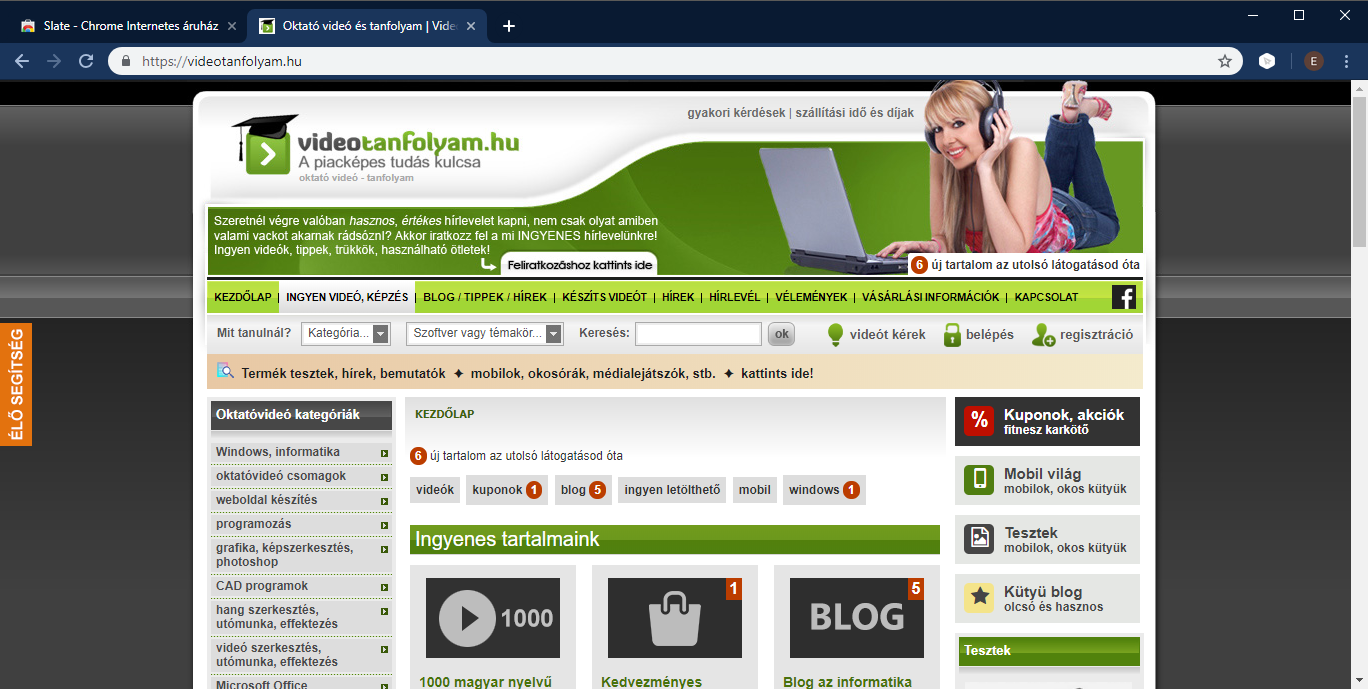Click '6 új tartalom' notice in the header banner
The width and height of the screenshot is (1368, 689).
click(x=1025, y=265)
